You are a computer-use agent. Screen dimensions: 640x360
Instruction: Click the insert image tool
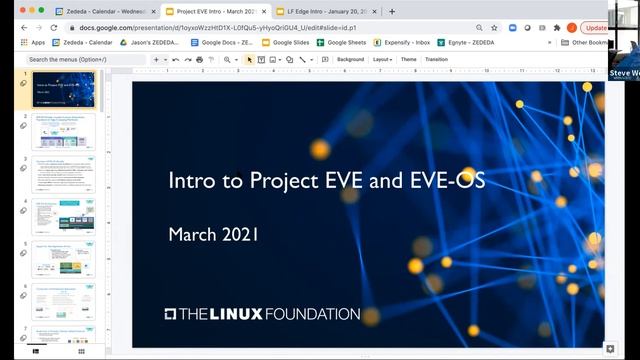pos(273,60)
